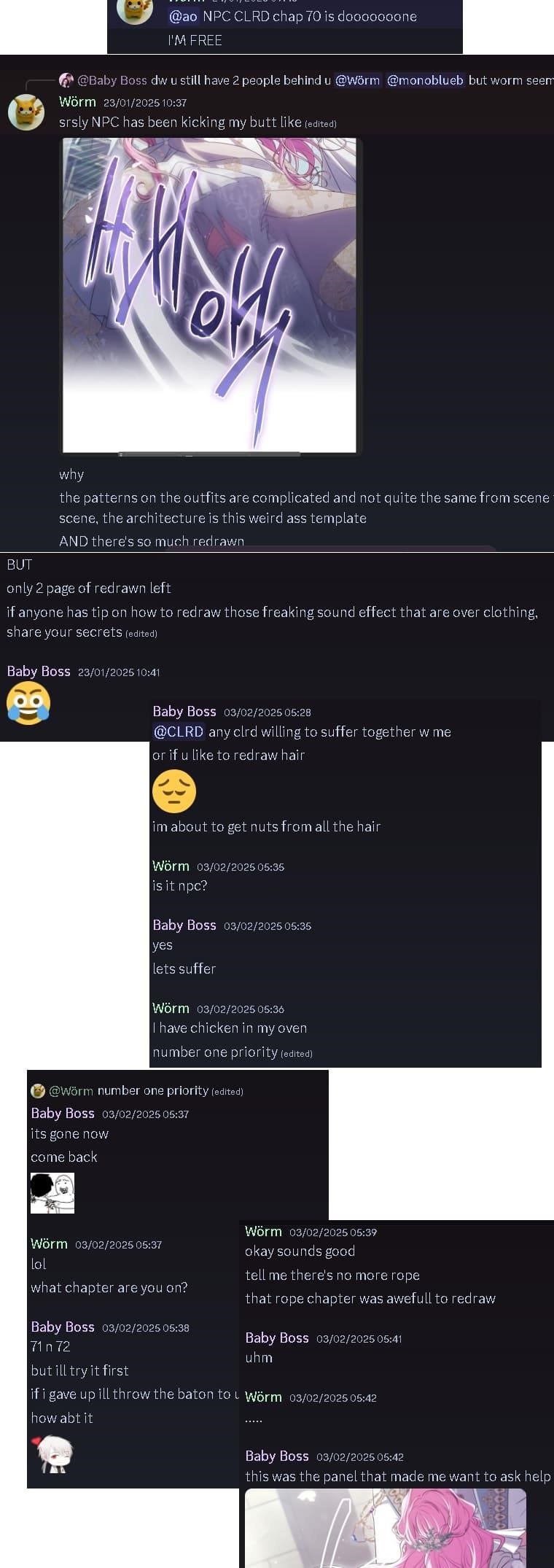Screen dimensions: 554x1568
Task: Open Baby Boss's profile from the 05:28 message
Action: (x=184, y=711)
